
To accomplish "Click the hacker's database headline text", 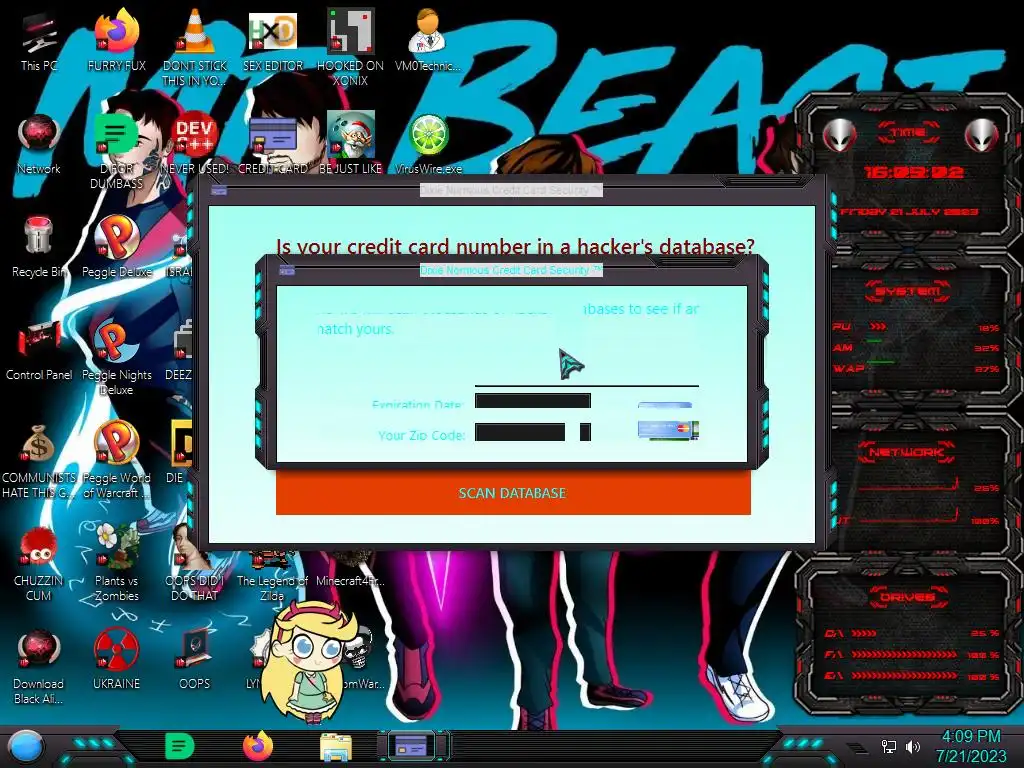I will pos(515,246).
